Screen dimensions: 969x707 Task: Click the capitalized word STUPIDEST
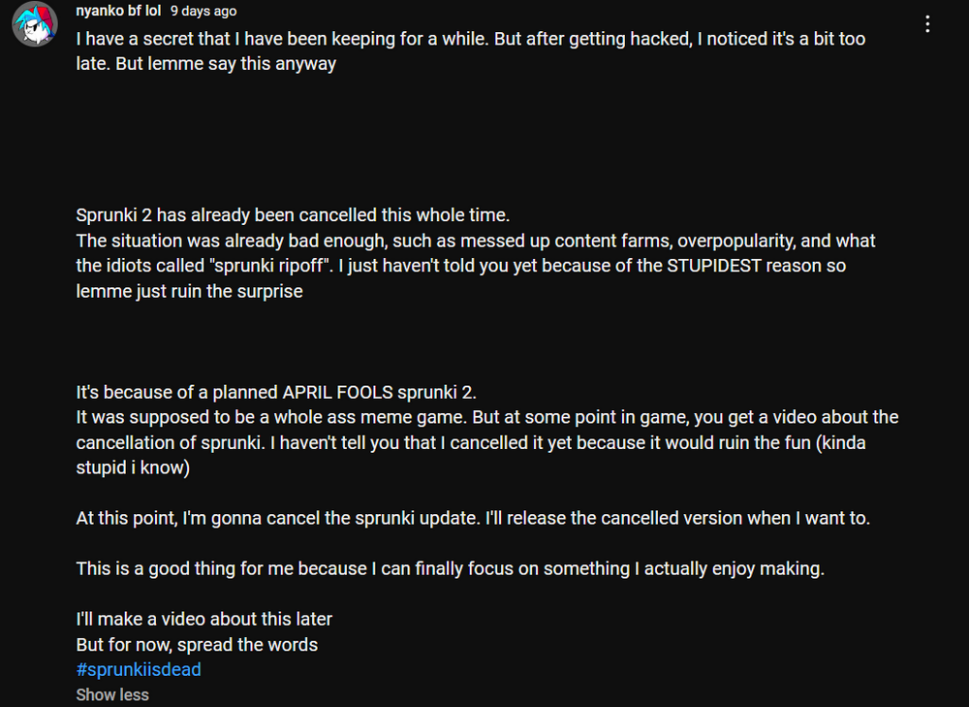pos(714,266)
